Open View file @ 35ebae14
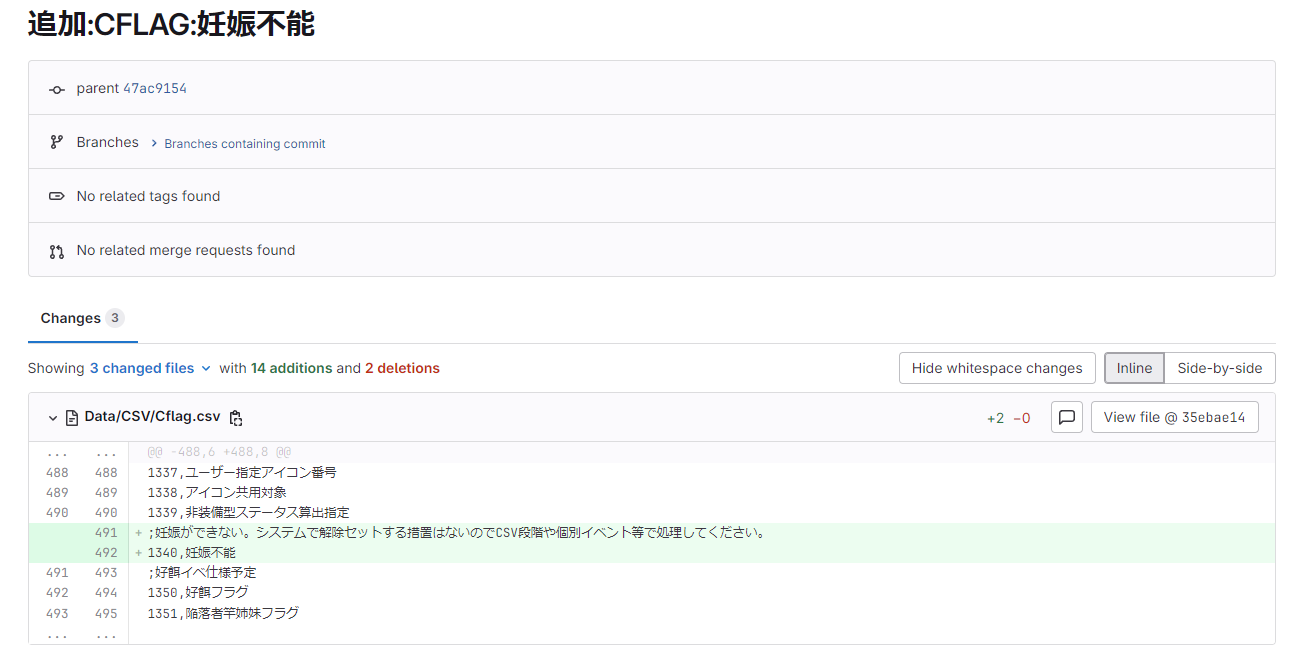Screen dimensions: 1291x660 point(1175,417)
